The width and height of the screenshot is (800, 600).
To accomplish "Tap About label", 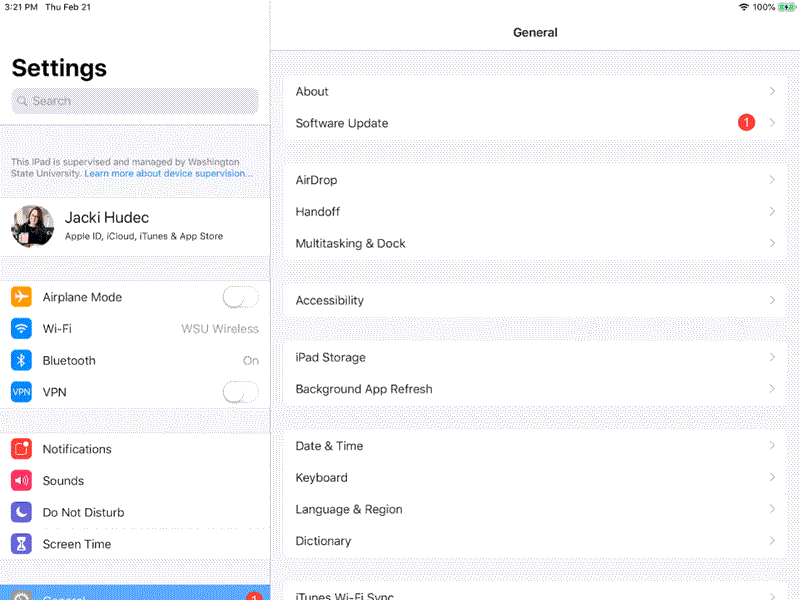I will tap(312, 91).
